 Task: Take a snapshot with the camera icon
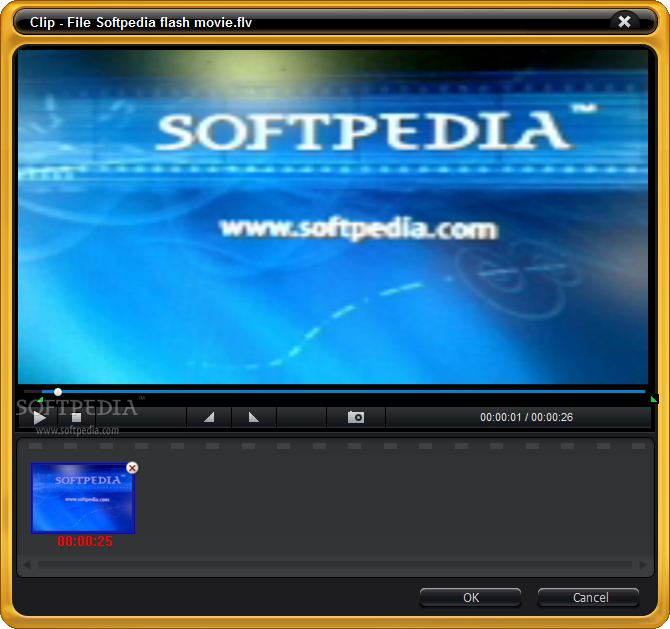click(356, 417)
